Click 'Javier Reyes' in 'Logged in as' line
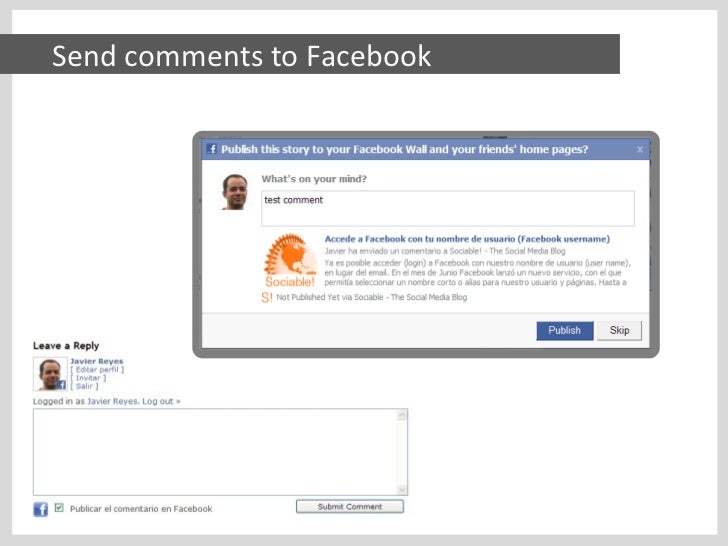The image size is (728, 546). (112, 401)
